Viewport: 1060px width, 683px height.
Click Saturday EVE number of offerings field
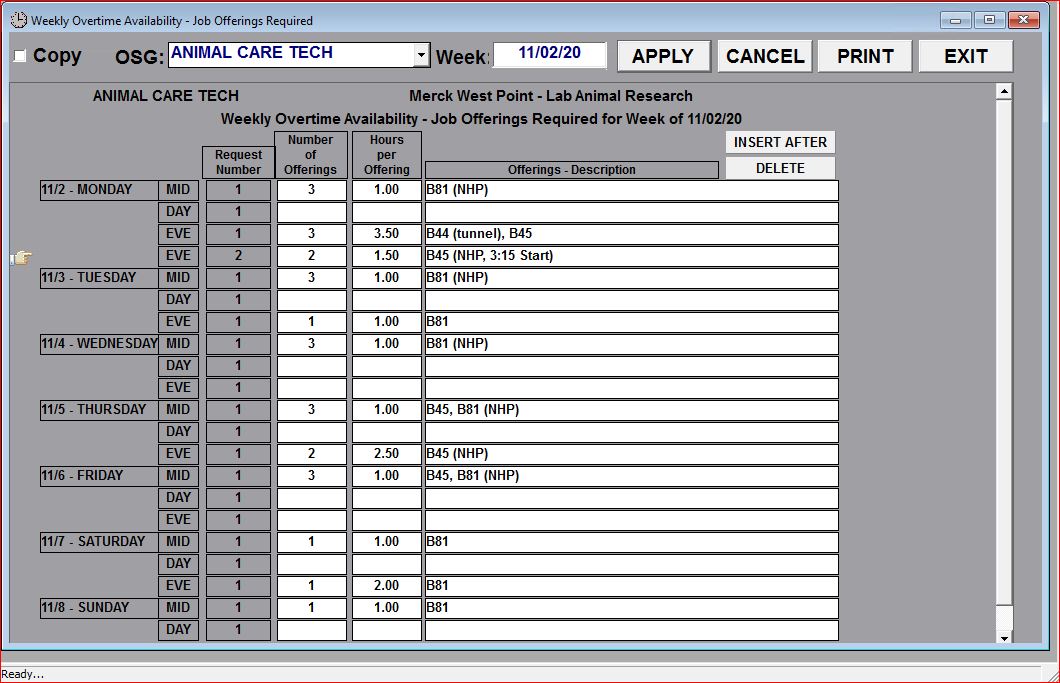pyautogui.click(x=311, y=586)
